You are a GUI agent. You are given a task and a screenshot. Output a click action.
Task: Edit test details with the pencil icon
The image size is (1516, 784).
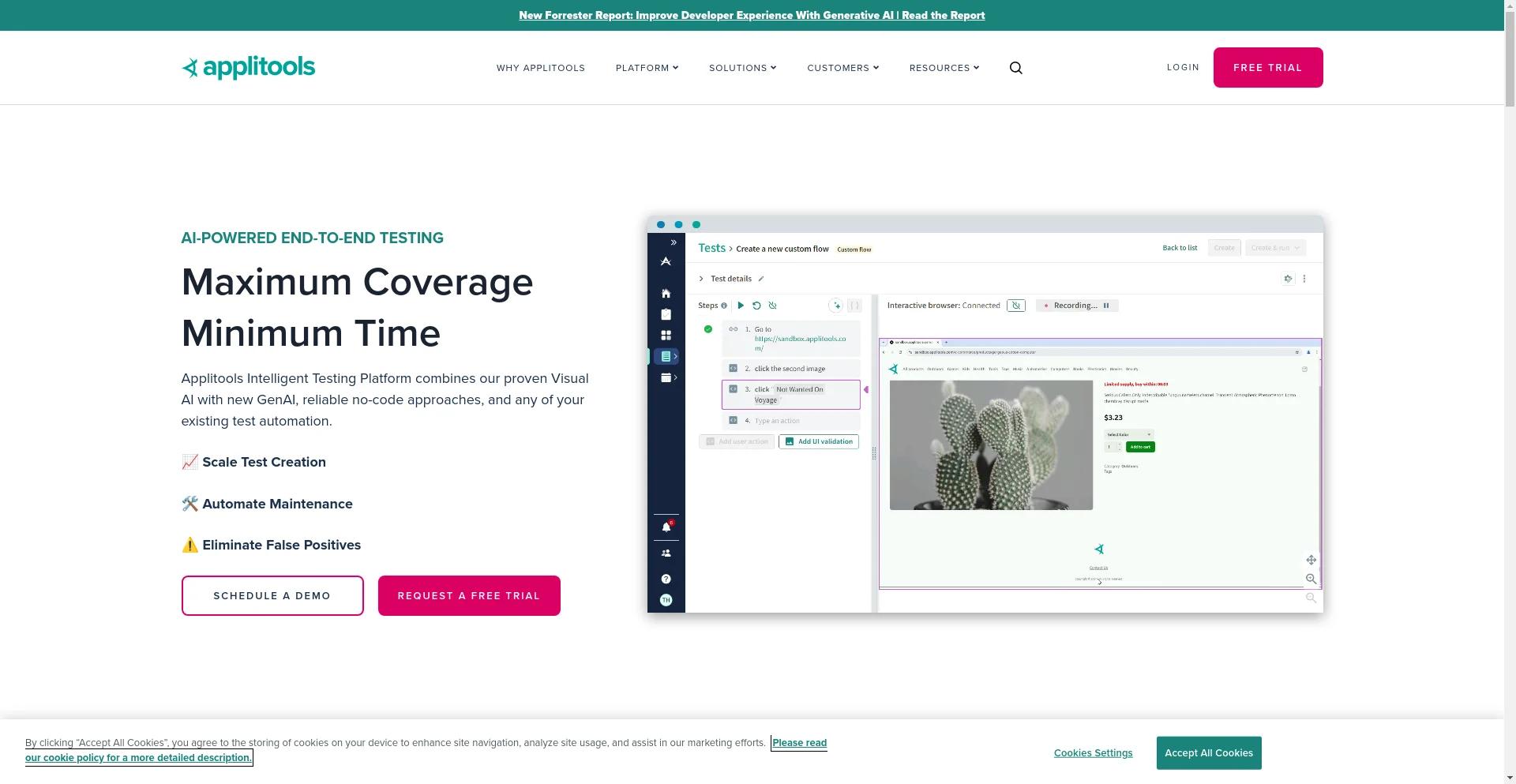tap(761, 279)
